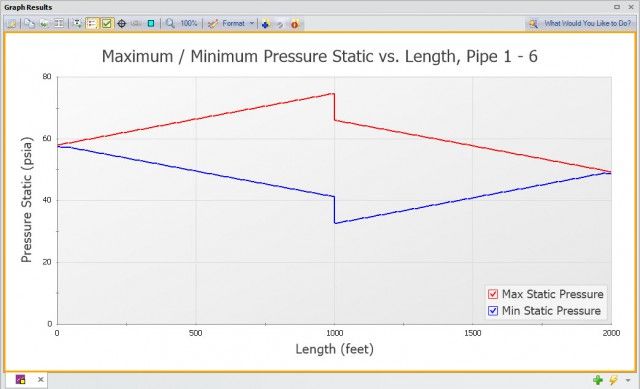This screenshot has width=640, height=389.
Task: Click the green plus new tab icon
Action: [x=598, y=380]
